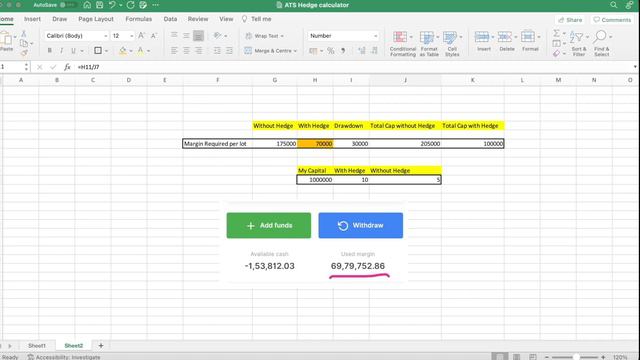This screenshot has width=640, height=360.
Task: Click AutoSum sigma icon
Action: pyautogui.click(x=556, y=33)
